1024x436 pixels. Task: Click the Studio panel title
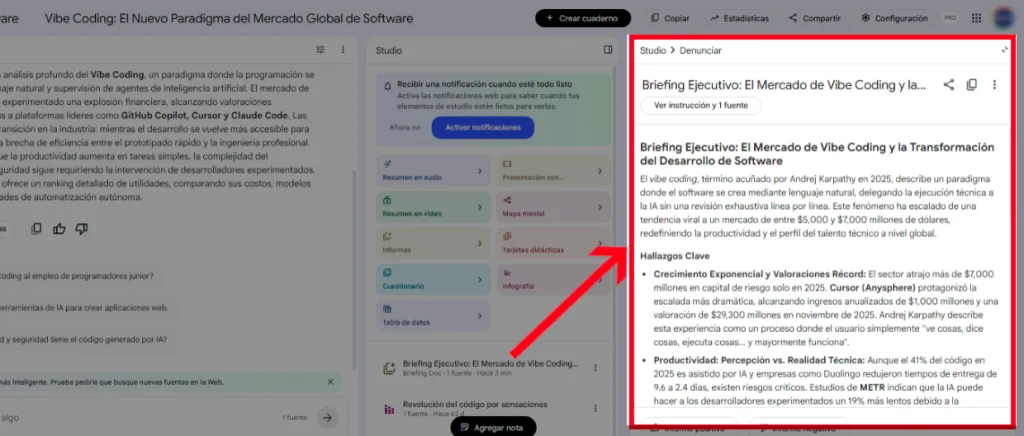(389, 50)
